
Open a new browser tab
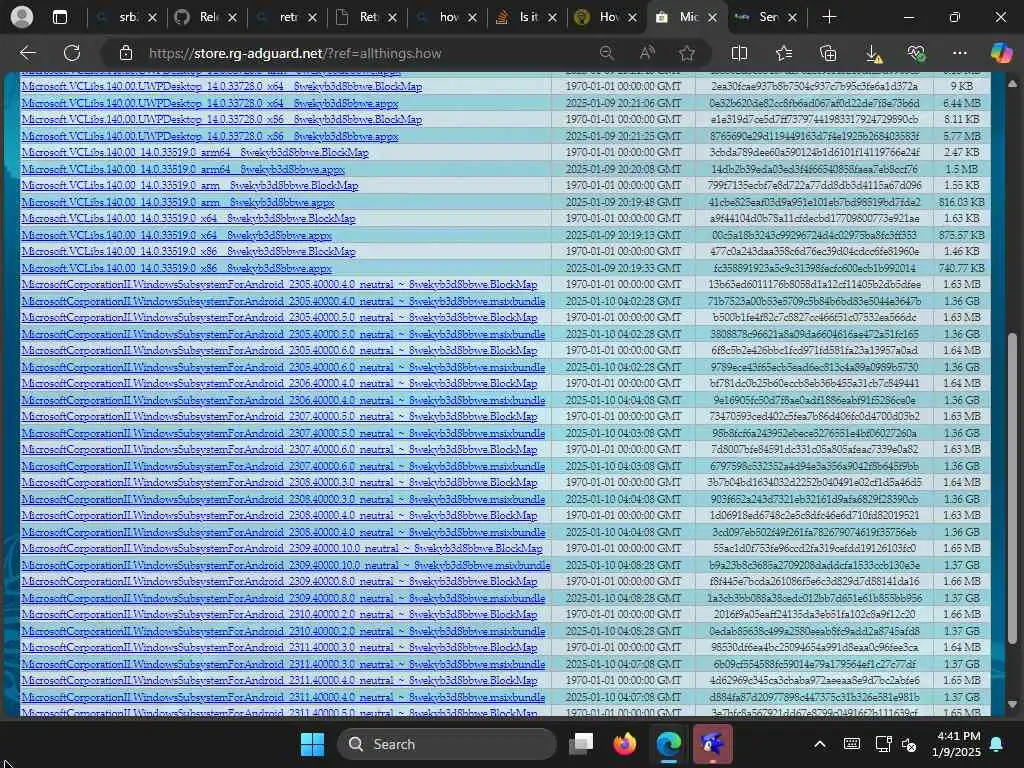(x=829, y=17)
